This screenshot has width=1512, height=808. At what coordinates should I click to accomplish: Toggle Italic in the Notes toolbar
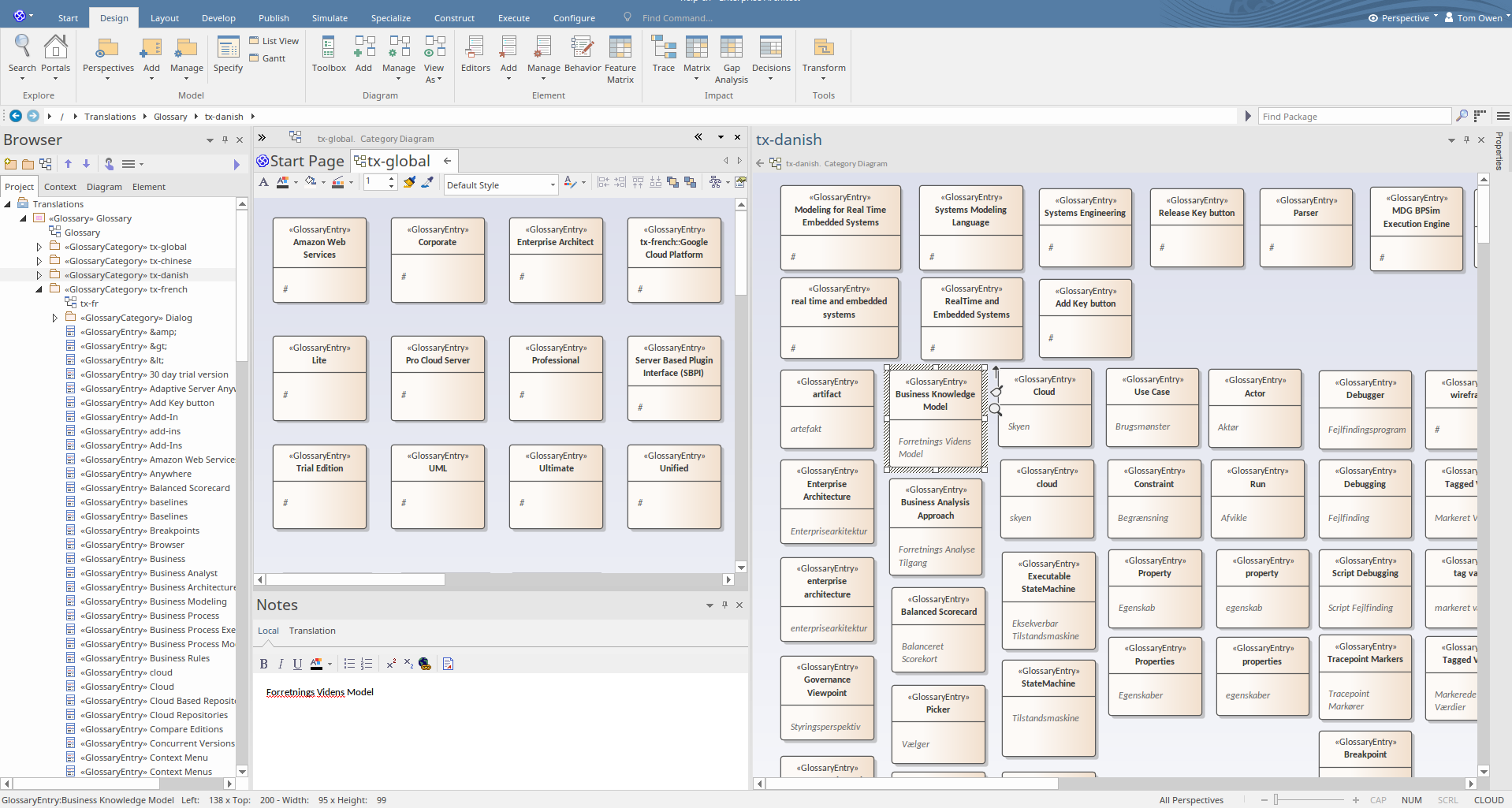click(280, 664)
